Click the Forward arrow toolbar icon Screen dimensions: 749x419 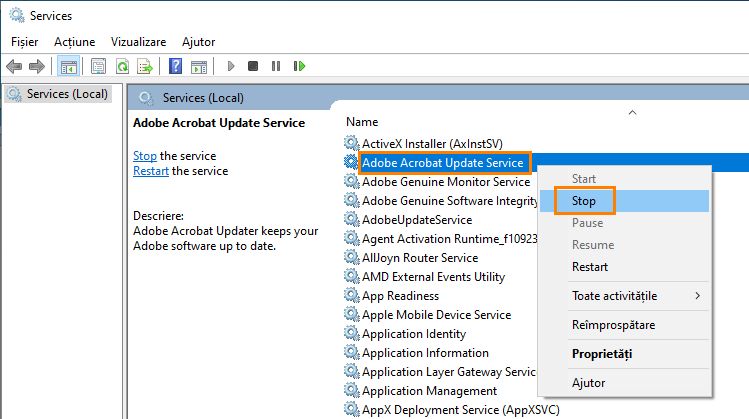point(37,66)
